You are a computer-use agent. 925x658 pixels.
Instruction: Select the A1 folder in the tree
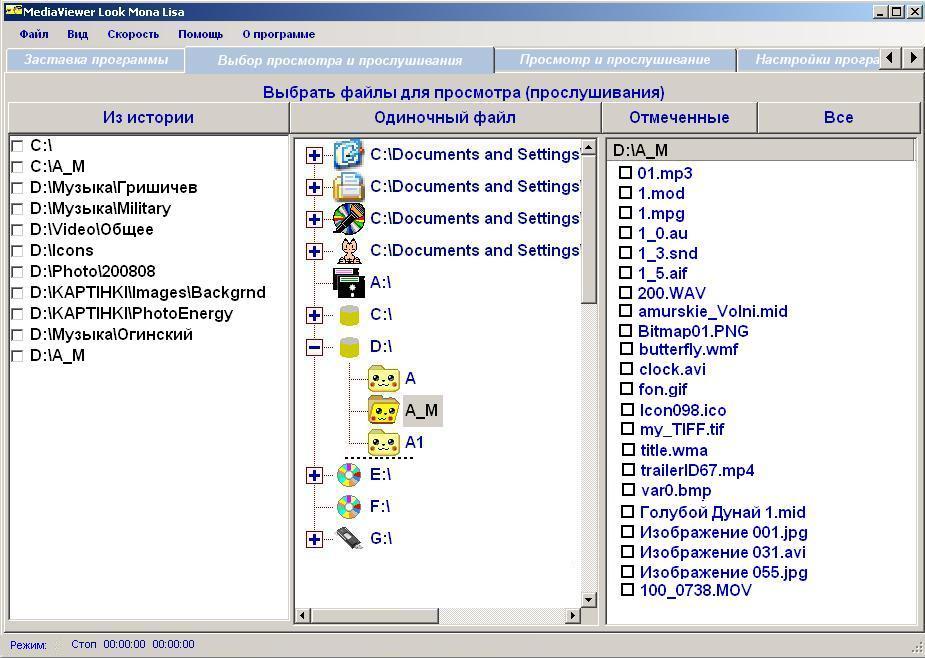point(414,442)
